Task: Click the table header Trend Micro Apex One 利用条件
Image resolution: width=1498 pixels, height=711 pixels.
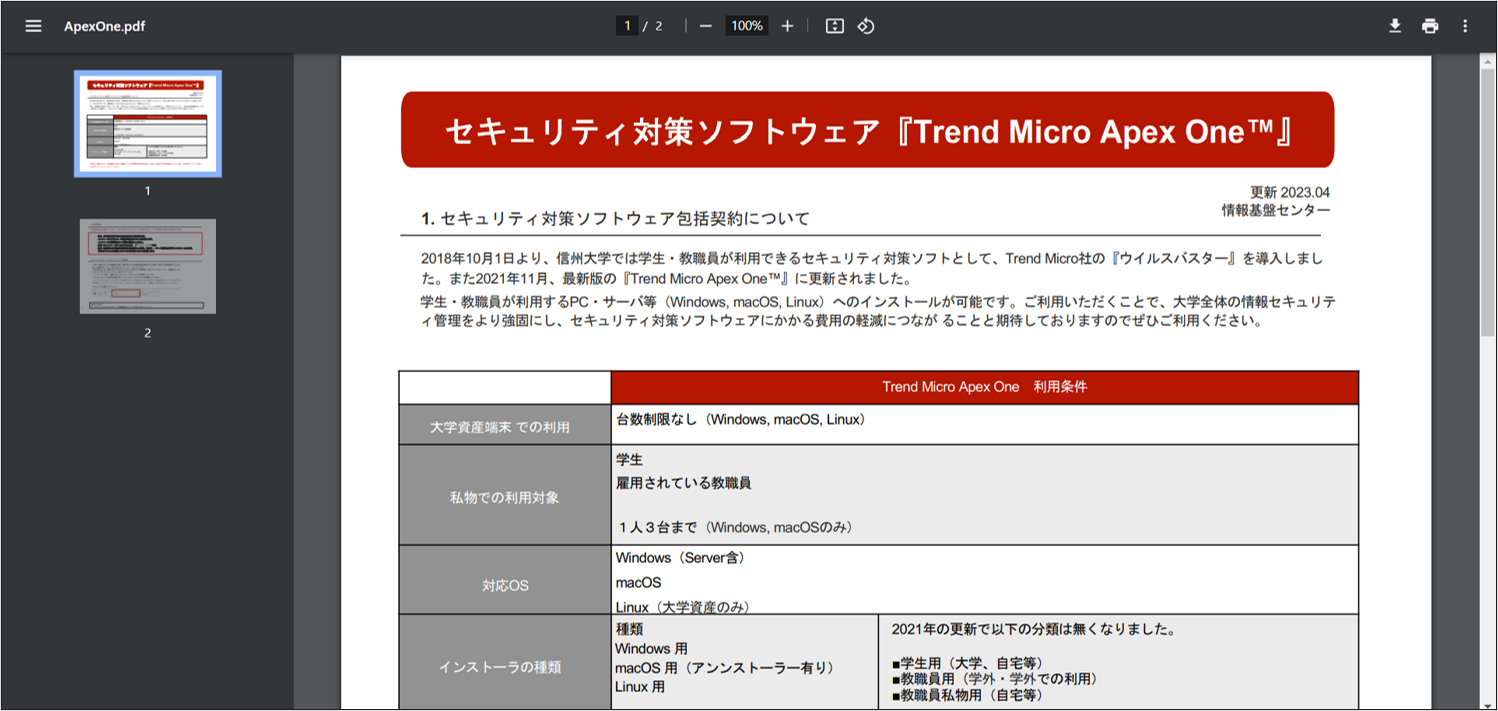Action: [x=984, y=387]
